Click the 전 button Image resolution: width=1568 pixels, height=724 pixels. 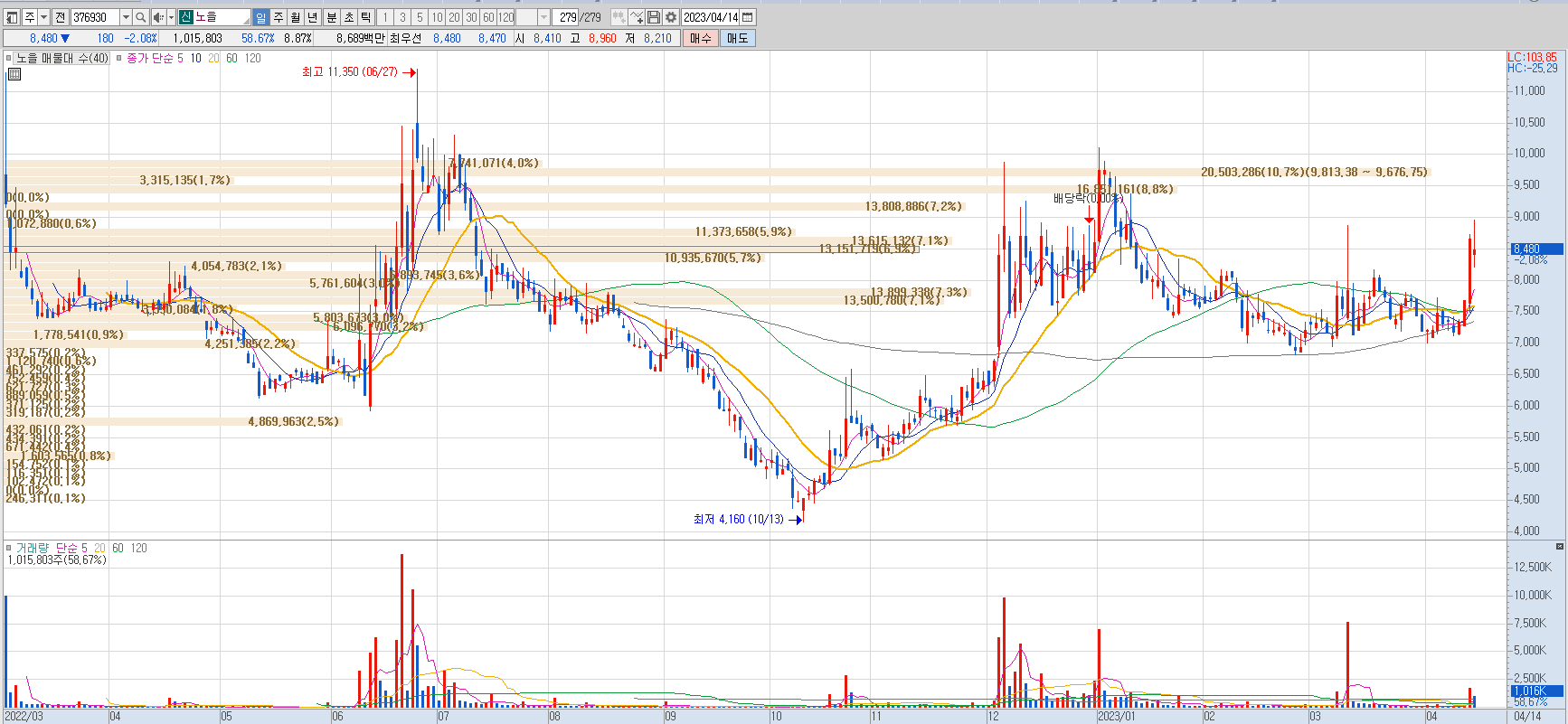pos(60,17)
